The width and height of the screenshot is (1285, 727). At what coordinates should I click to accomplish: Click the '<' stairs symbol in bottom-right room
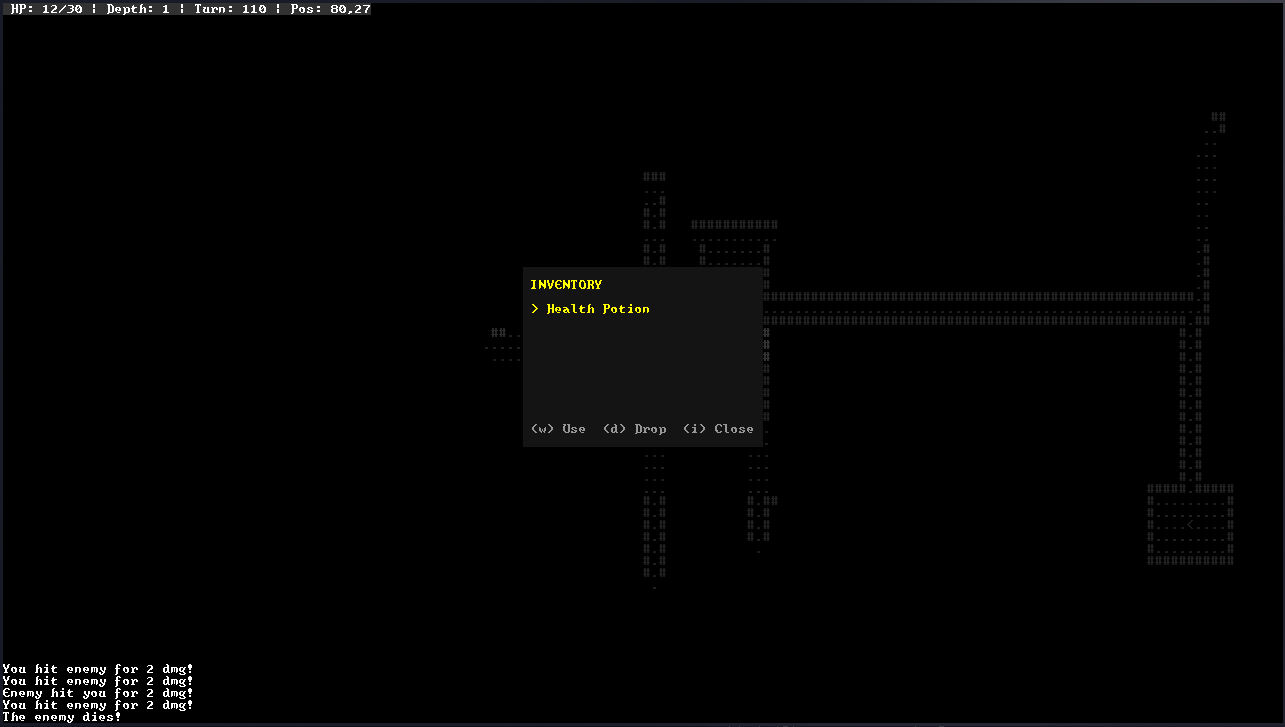(x=1190, y=525)
